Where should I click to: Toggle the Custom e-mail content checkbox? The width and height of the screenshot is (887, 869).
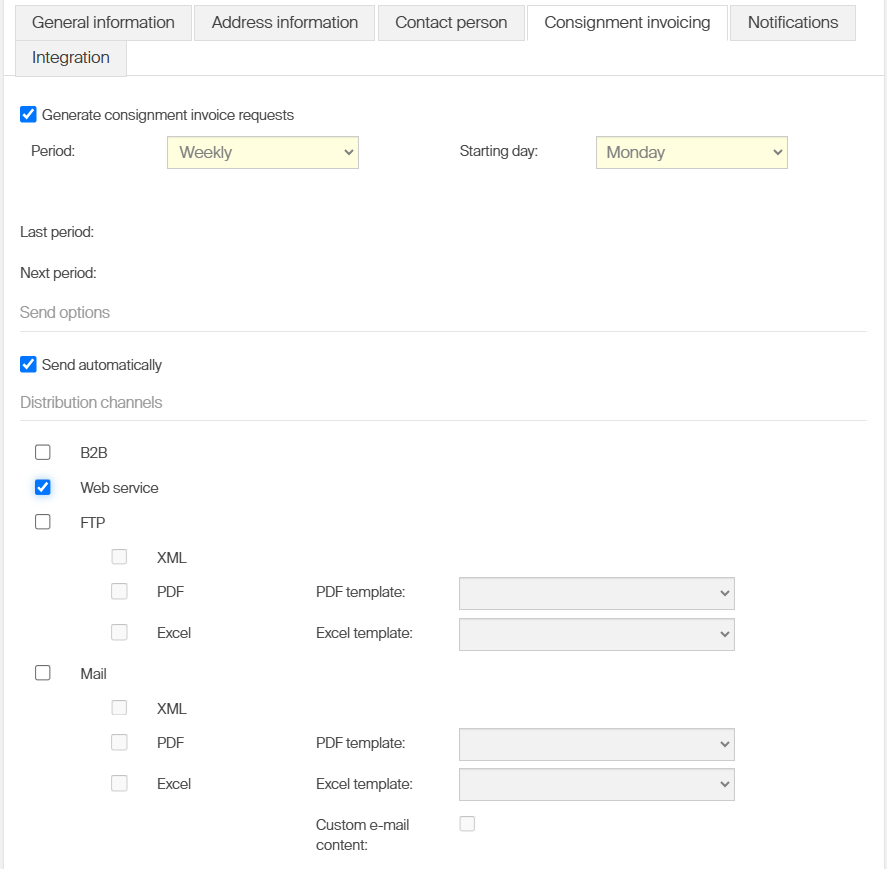click(x=467, y=824)
